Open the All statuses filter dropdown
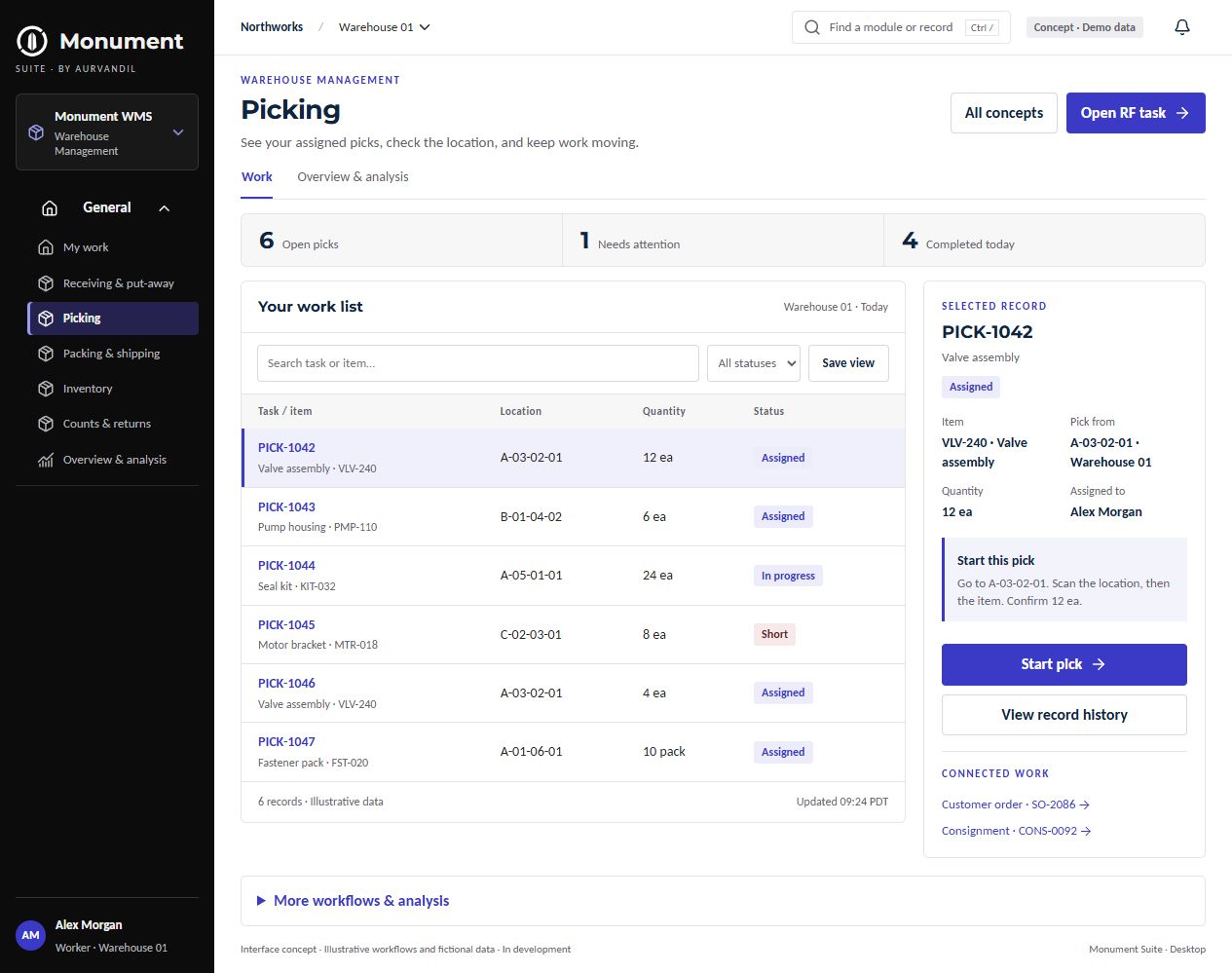The height and width of the screenshot is (973, 1232). (753, 363)
